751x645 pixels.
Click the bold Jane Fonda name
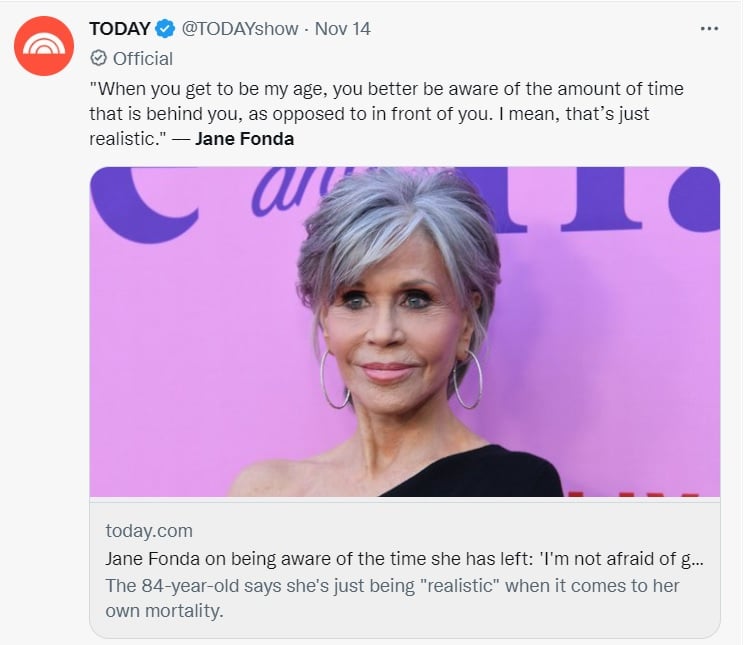pos(244,139)
